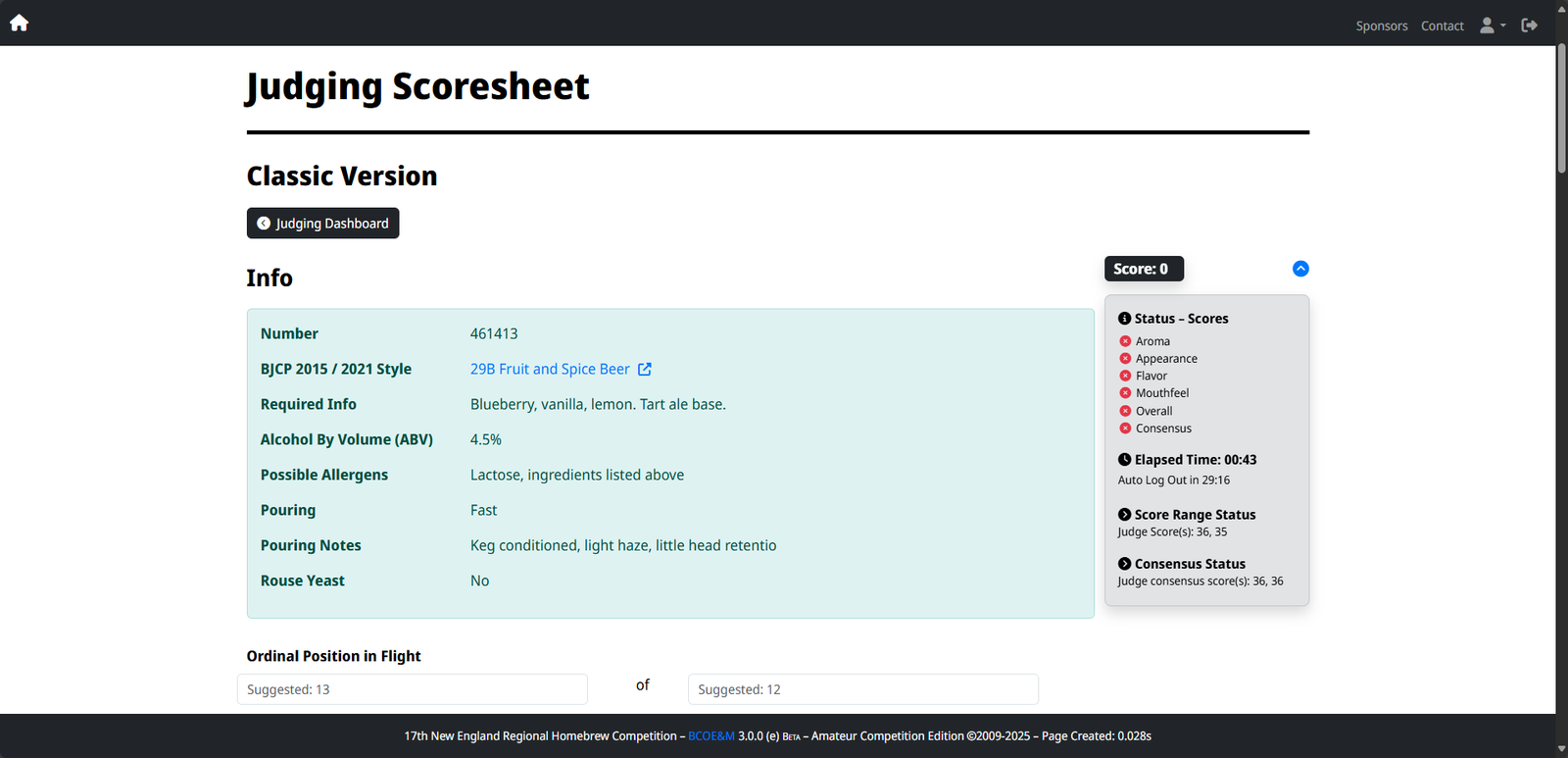Click the log out icon
This screenshot has height=758, width=1568.
click(x=1529, y=25)
